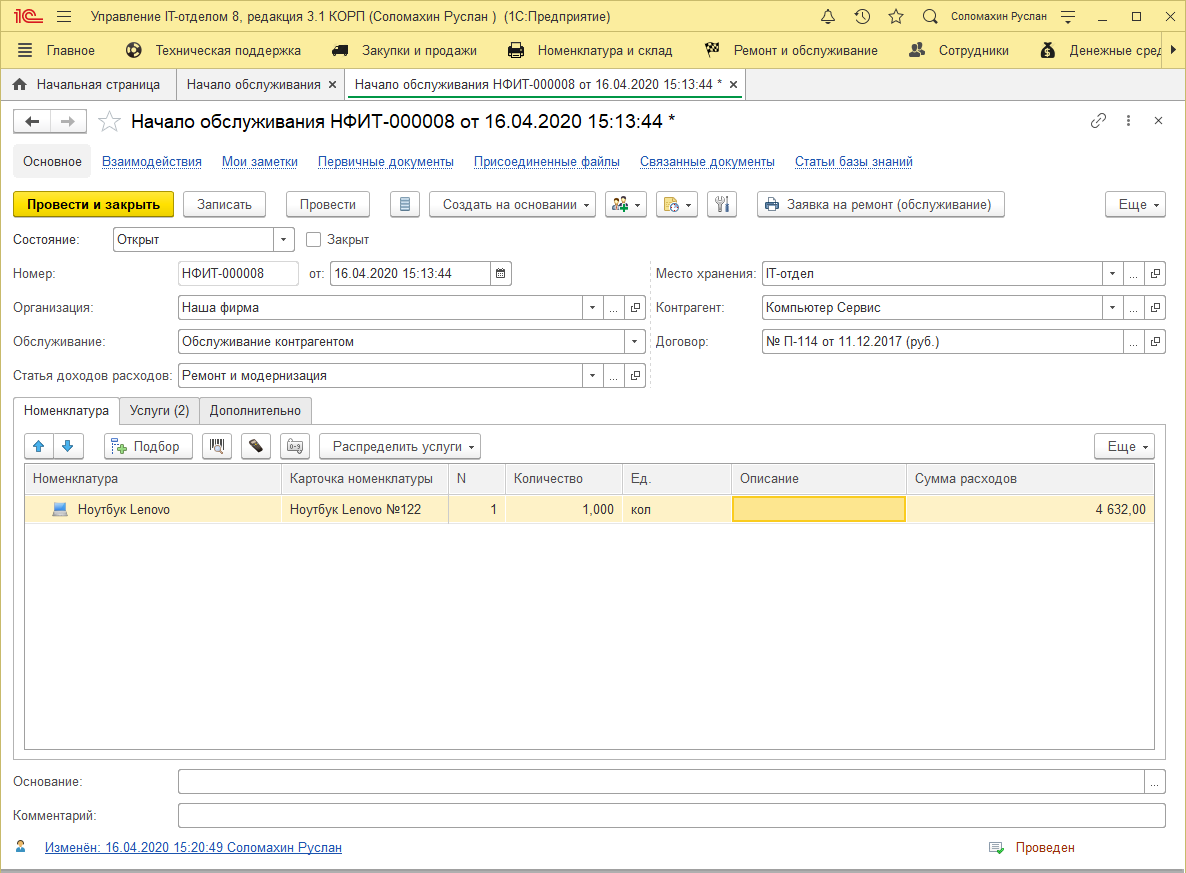Click the document movements report icon
The image size is (1186, 873).
pos(404,204)
